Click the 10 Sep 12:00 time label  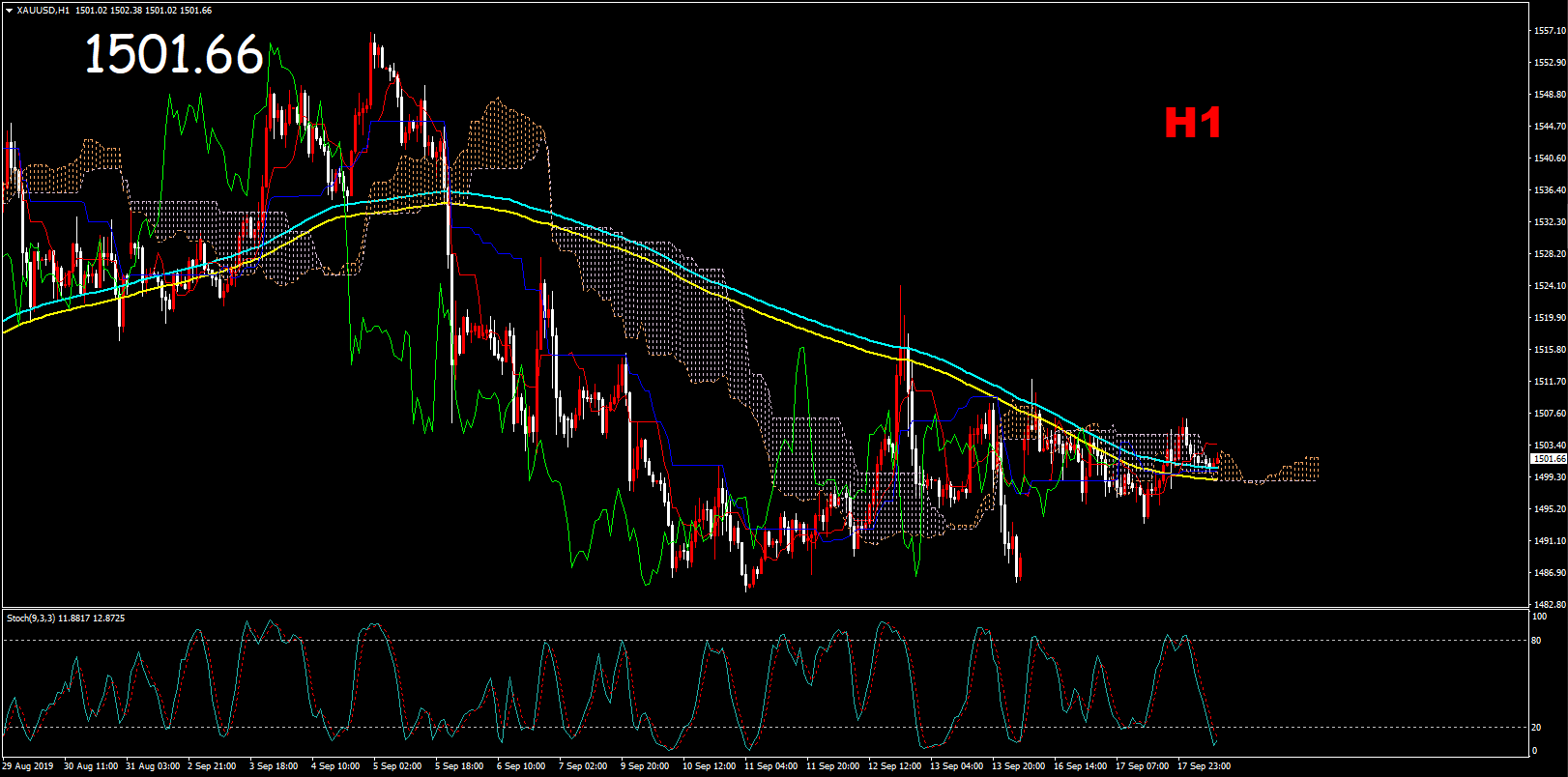[x=709, y=766]
